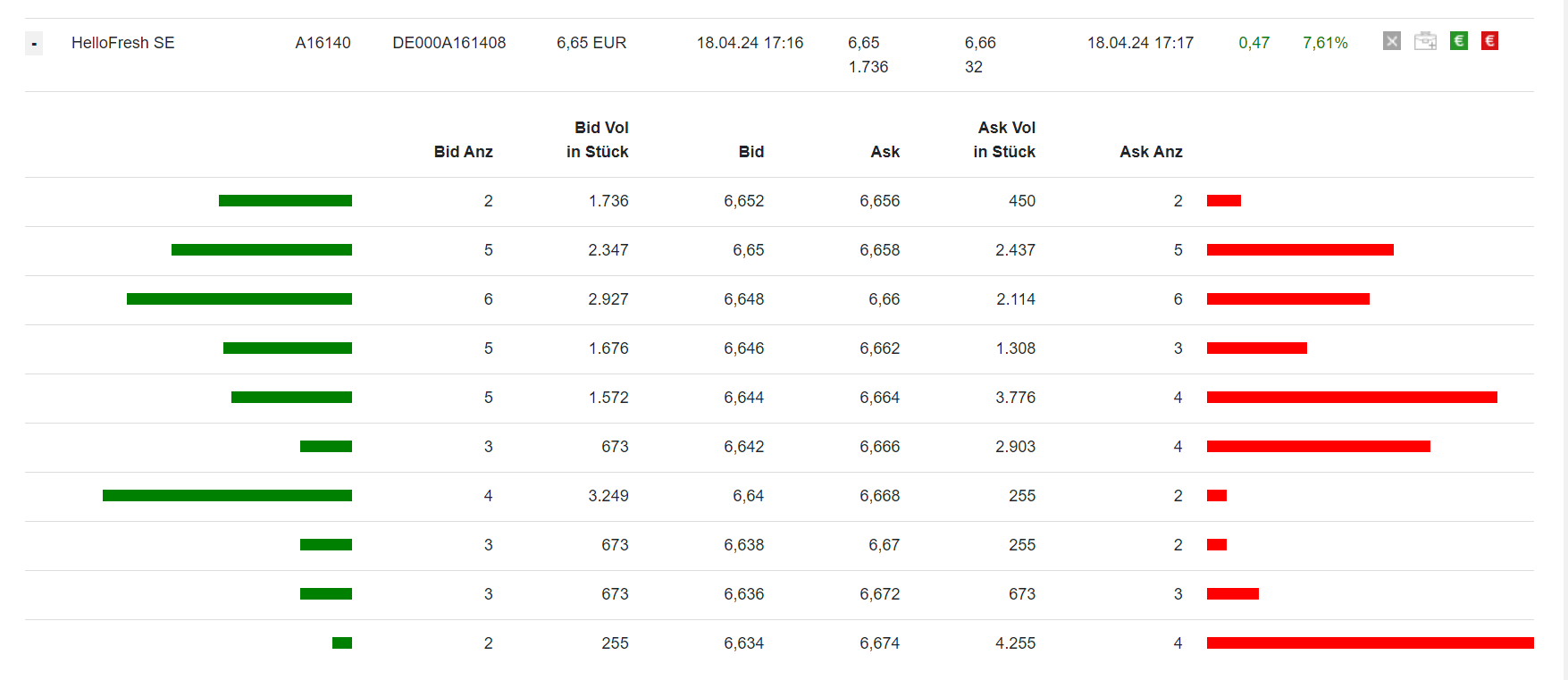Click the best bid price 6,652

(743, 201)
